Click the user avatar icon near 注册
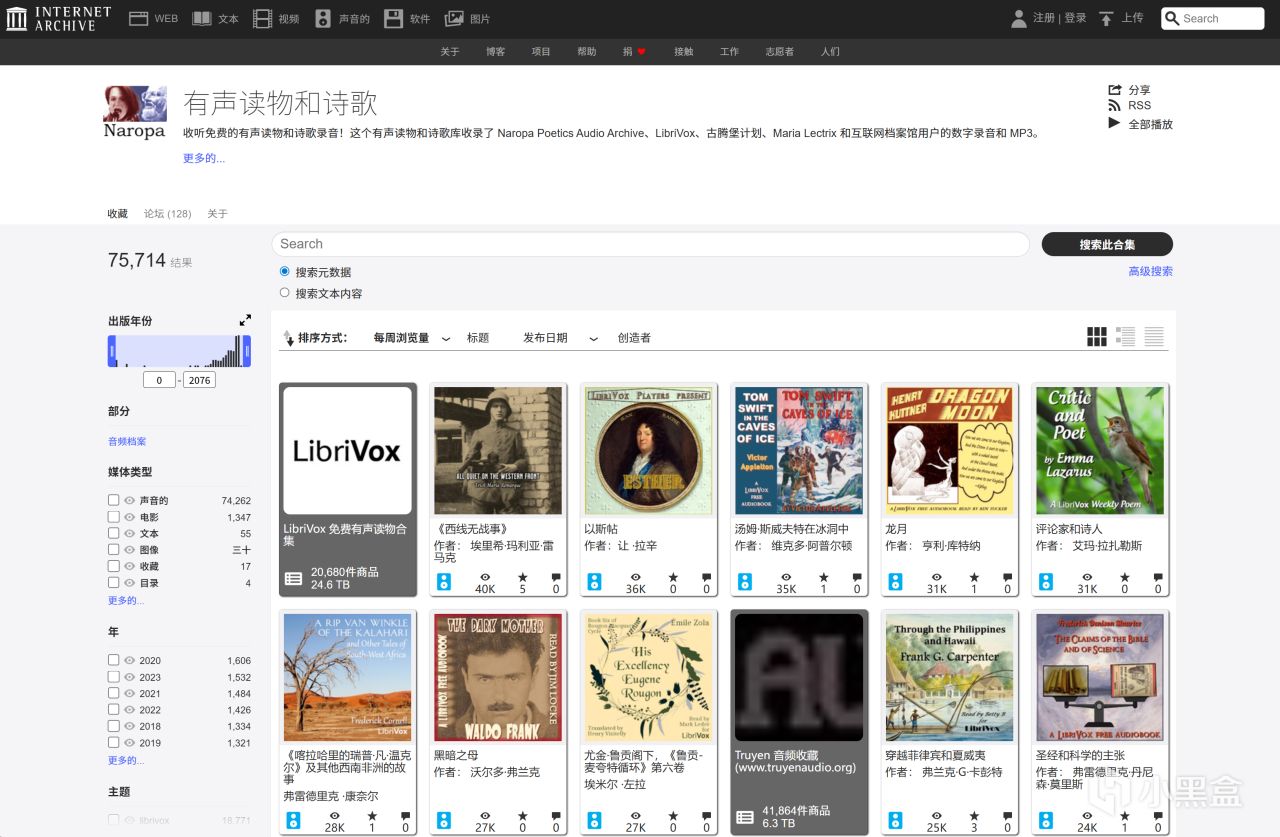 pos(1019,18)
